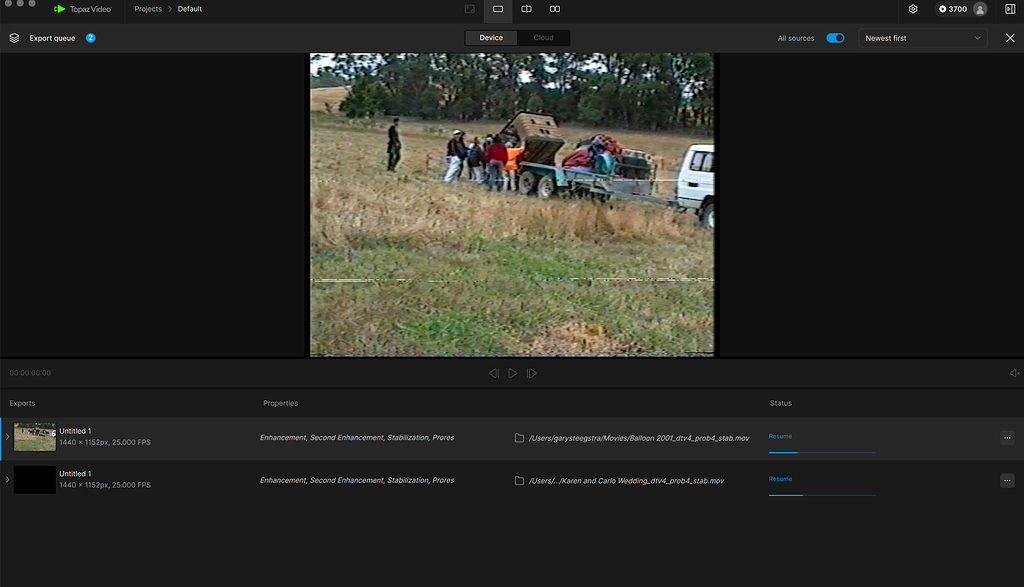
Task: Resume the Balloon 2001 export
Action: (780, 436)
